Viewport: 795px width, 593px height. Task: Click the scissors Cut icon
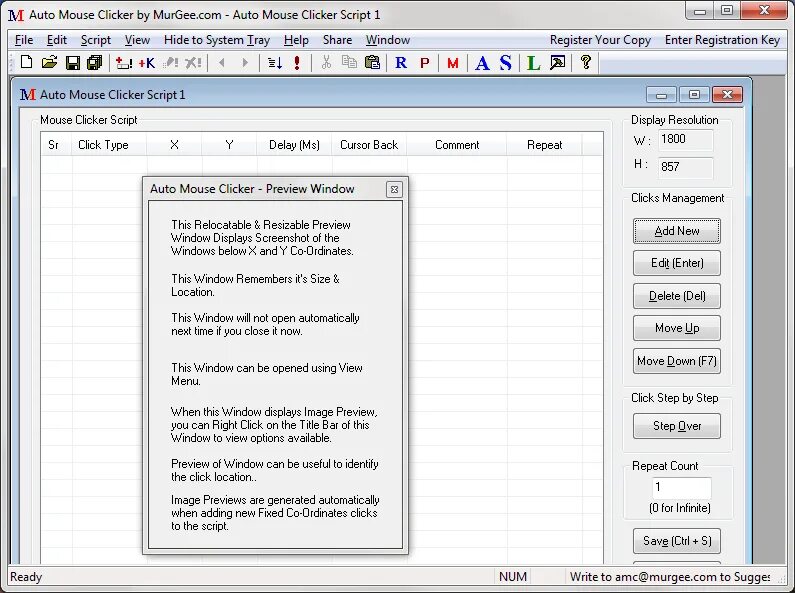326,62
